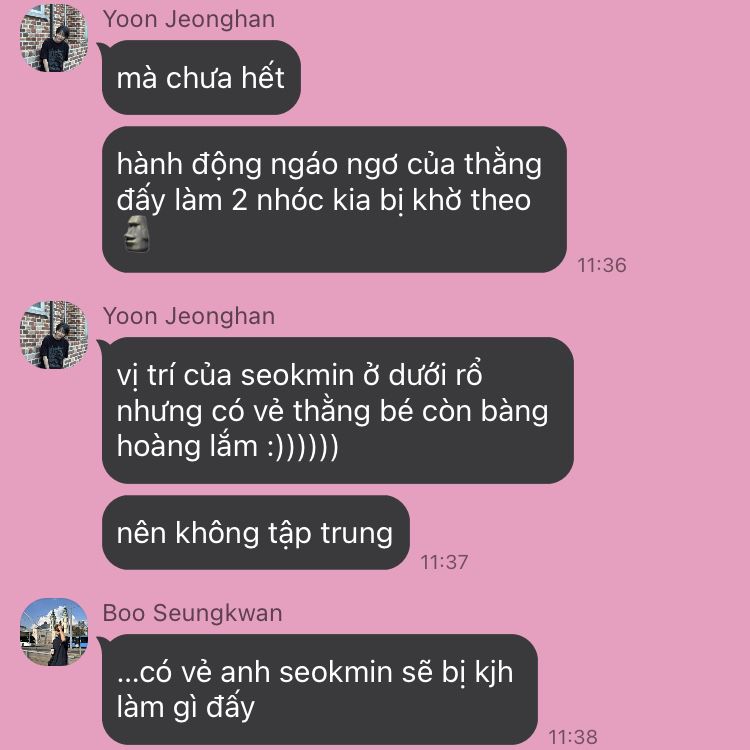The height and width of the screenshot is (750, 750).
Task: Tap "2 nhóc kia" in Jeonghan's message
Action: point(301,200)
